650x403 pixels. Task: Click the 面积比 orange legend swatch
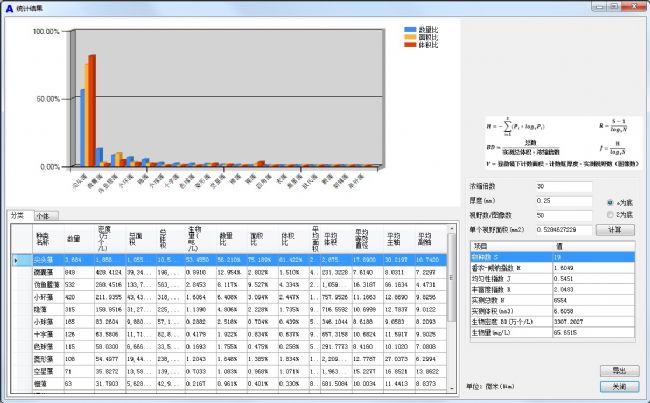(x=409, y=37)
